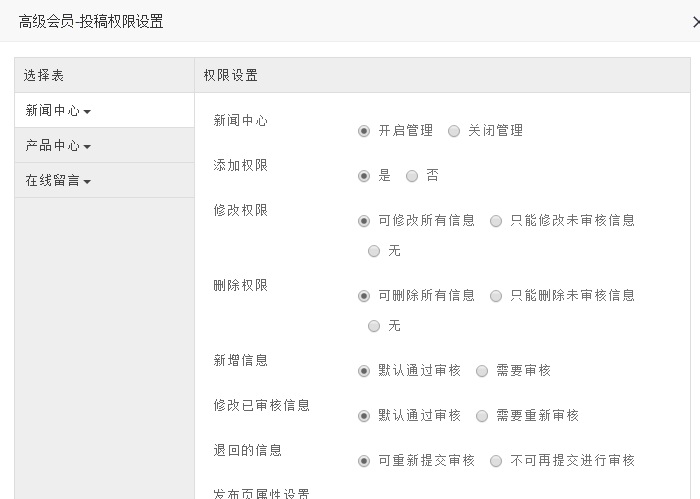Choose 需要审核 for 新增信息
Viewport: 700px width, 499px height.
tap(482, 371)
